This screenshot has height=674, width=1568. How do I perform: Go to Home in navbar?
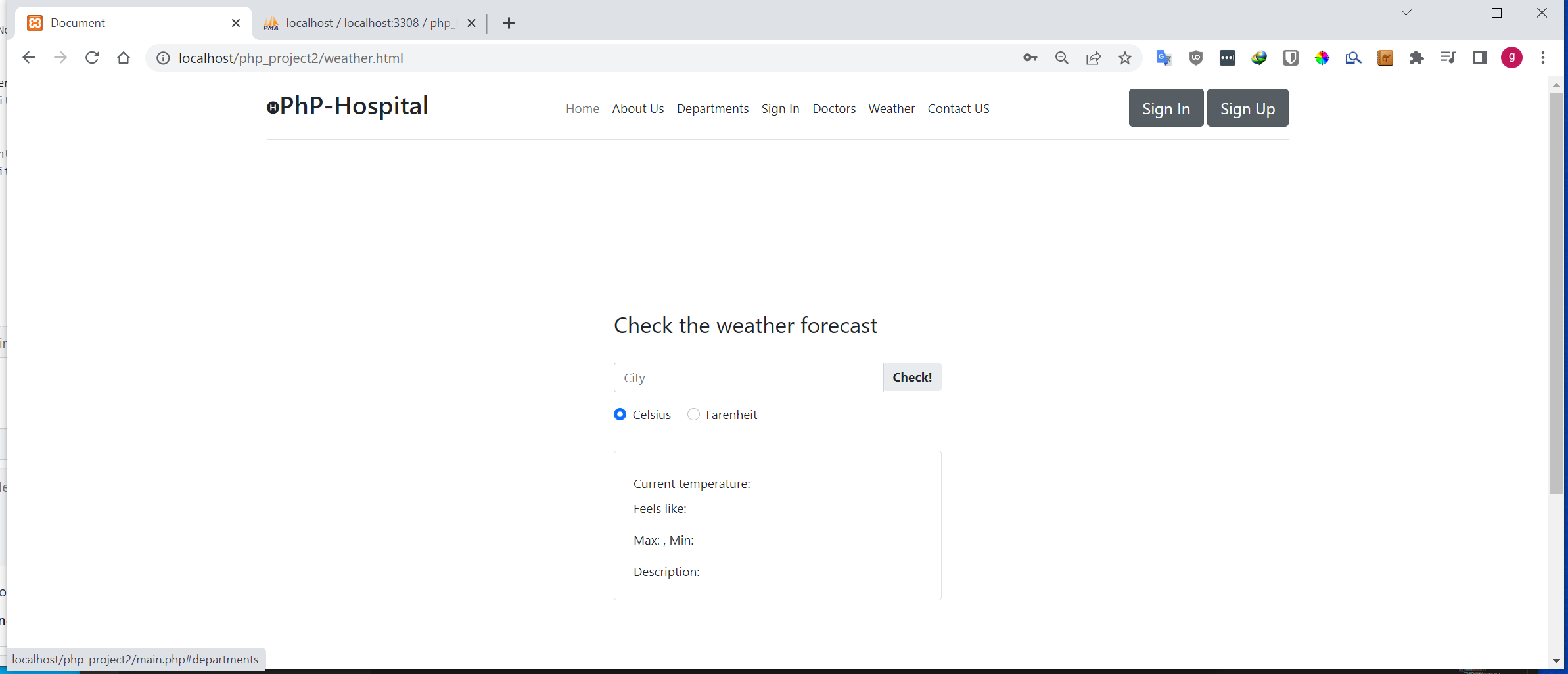(x=582, y=108)
